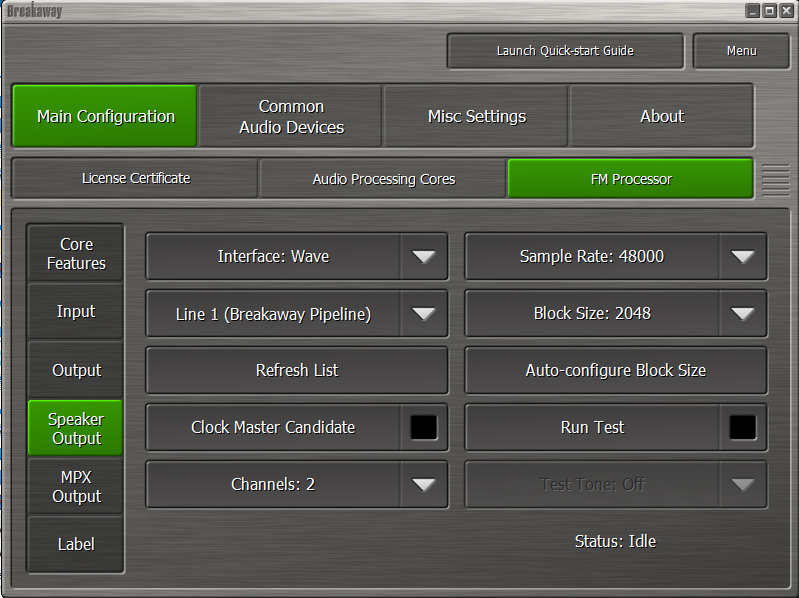Expand the Sample Rate: 48000 dropdown arrow
The height and width of the screenshot is (598, 799).
742,256
